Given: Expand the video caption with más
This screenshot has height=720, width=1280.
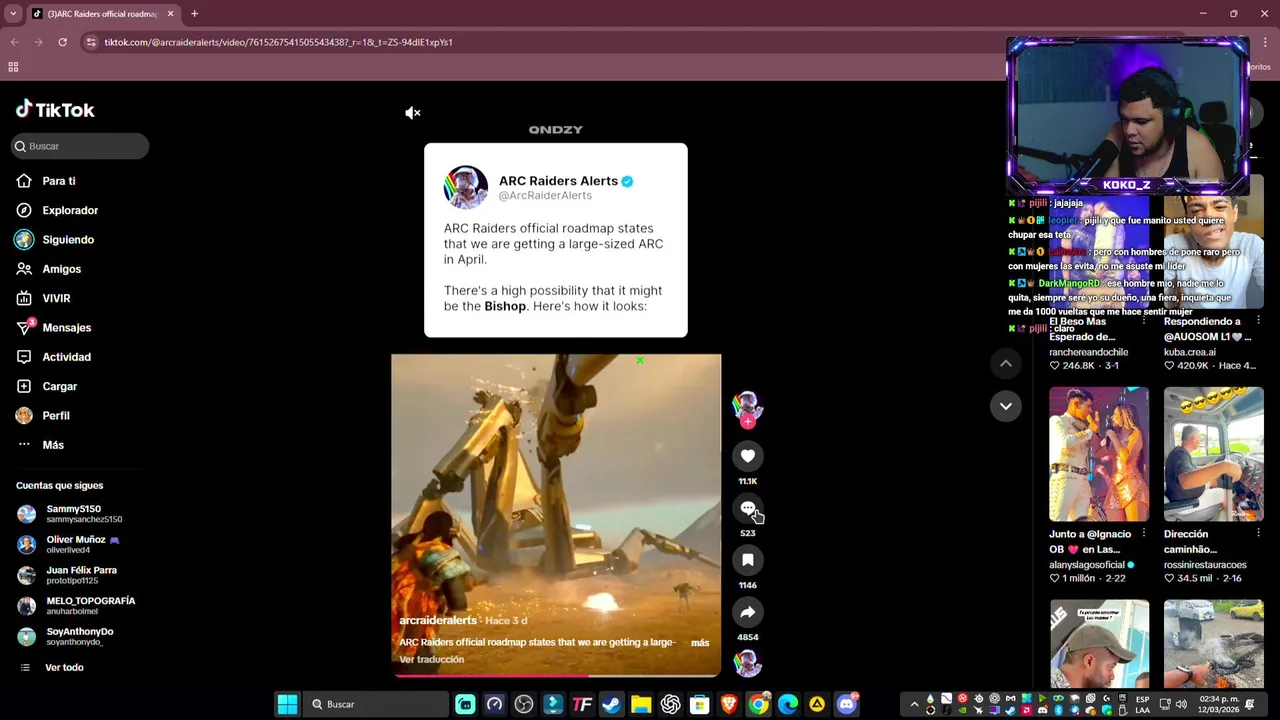Looking at the screenshot, I should coord(700,643).
